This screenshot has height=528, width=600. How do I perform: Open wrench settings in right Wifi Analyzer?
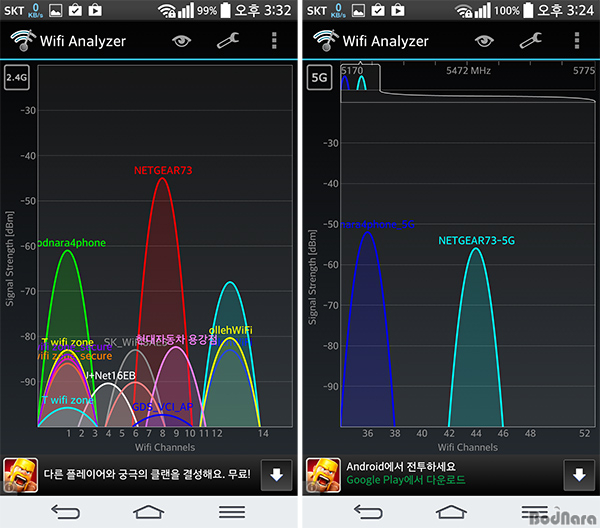(x=531, y=40)
